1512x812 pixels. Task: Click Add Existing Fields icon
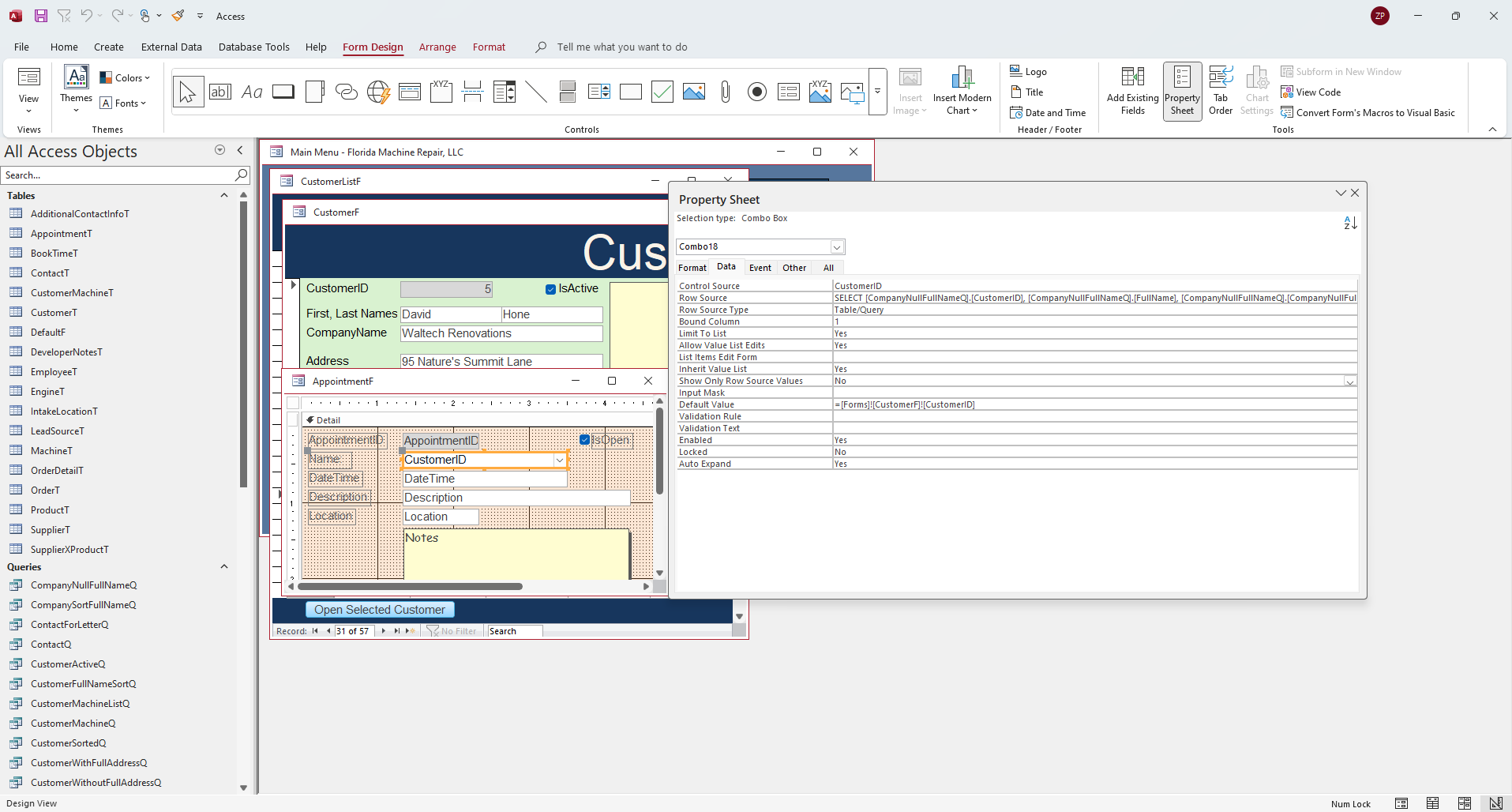point(1132,91)
